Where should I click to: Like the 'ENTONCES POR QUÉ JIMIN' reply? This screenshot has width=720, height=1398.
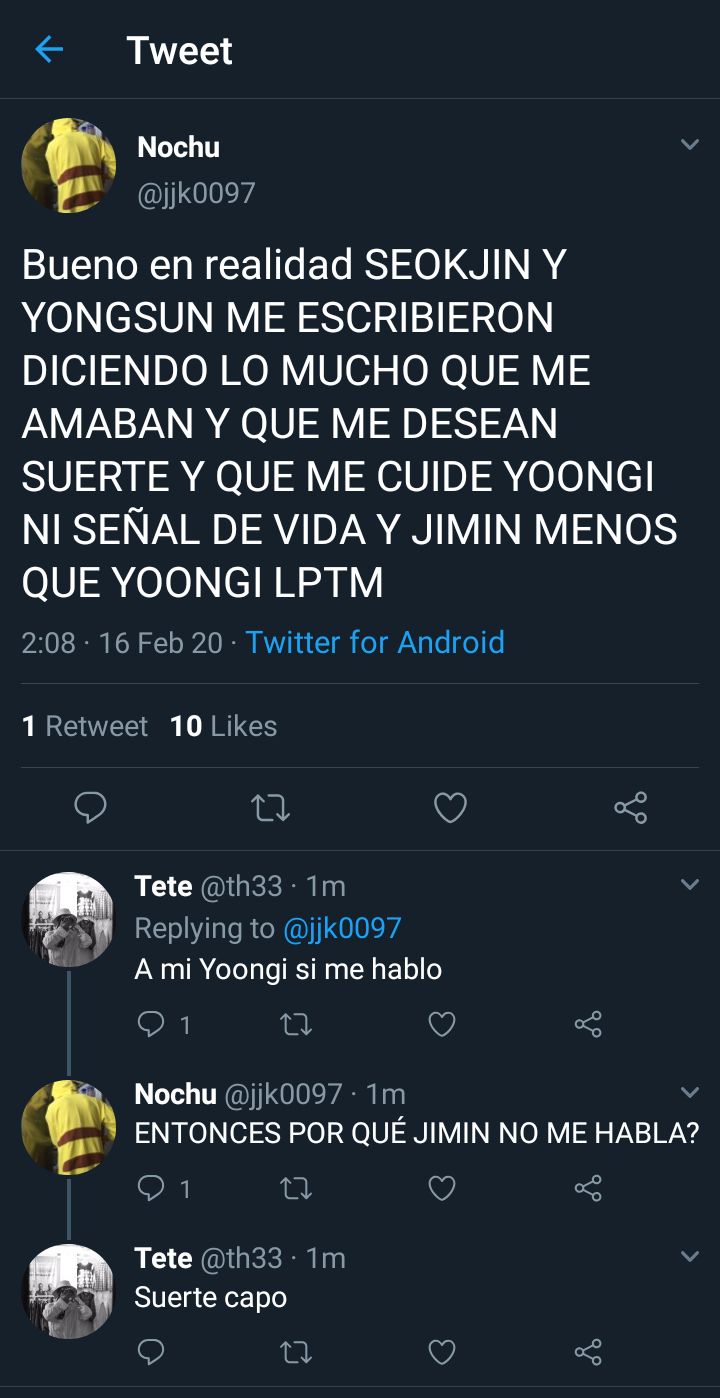(441, 1188)
